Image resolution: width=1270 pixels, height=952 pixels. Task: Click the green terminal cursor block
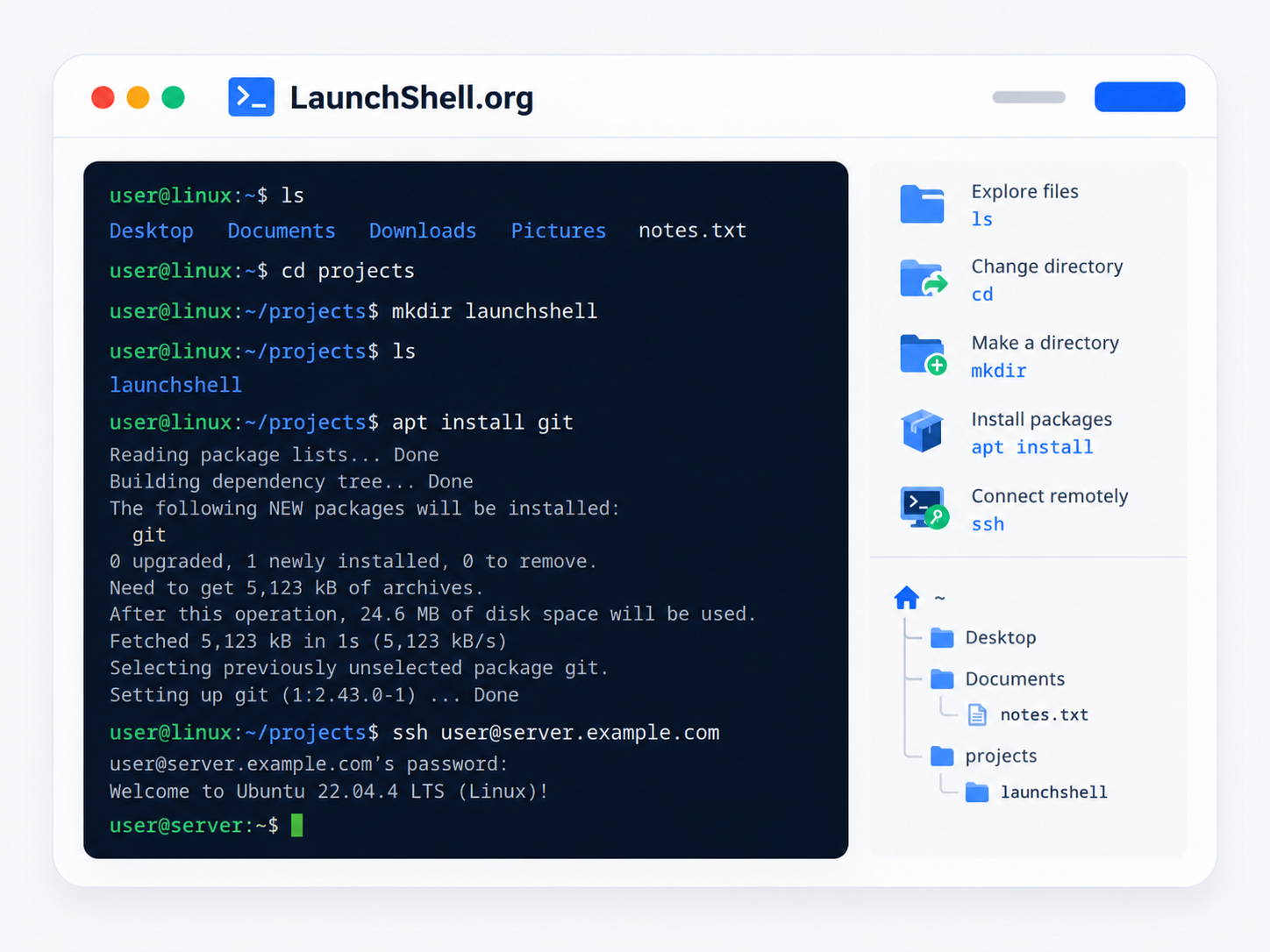pos(297,825)
